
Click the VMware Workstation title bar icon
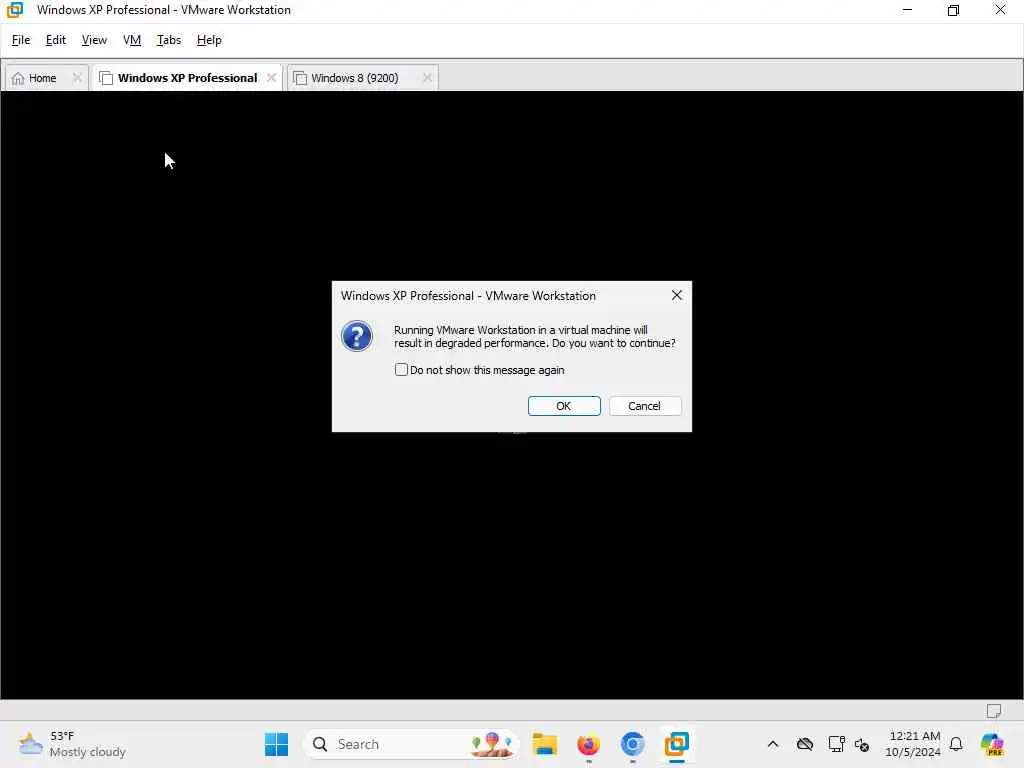pos(14,10)
